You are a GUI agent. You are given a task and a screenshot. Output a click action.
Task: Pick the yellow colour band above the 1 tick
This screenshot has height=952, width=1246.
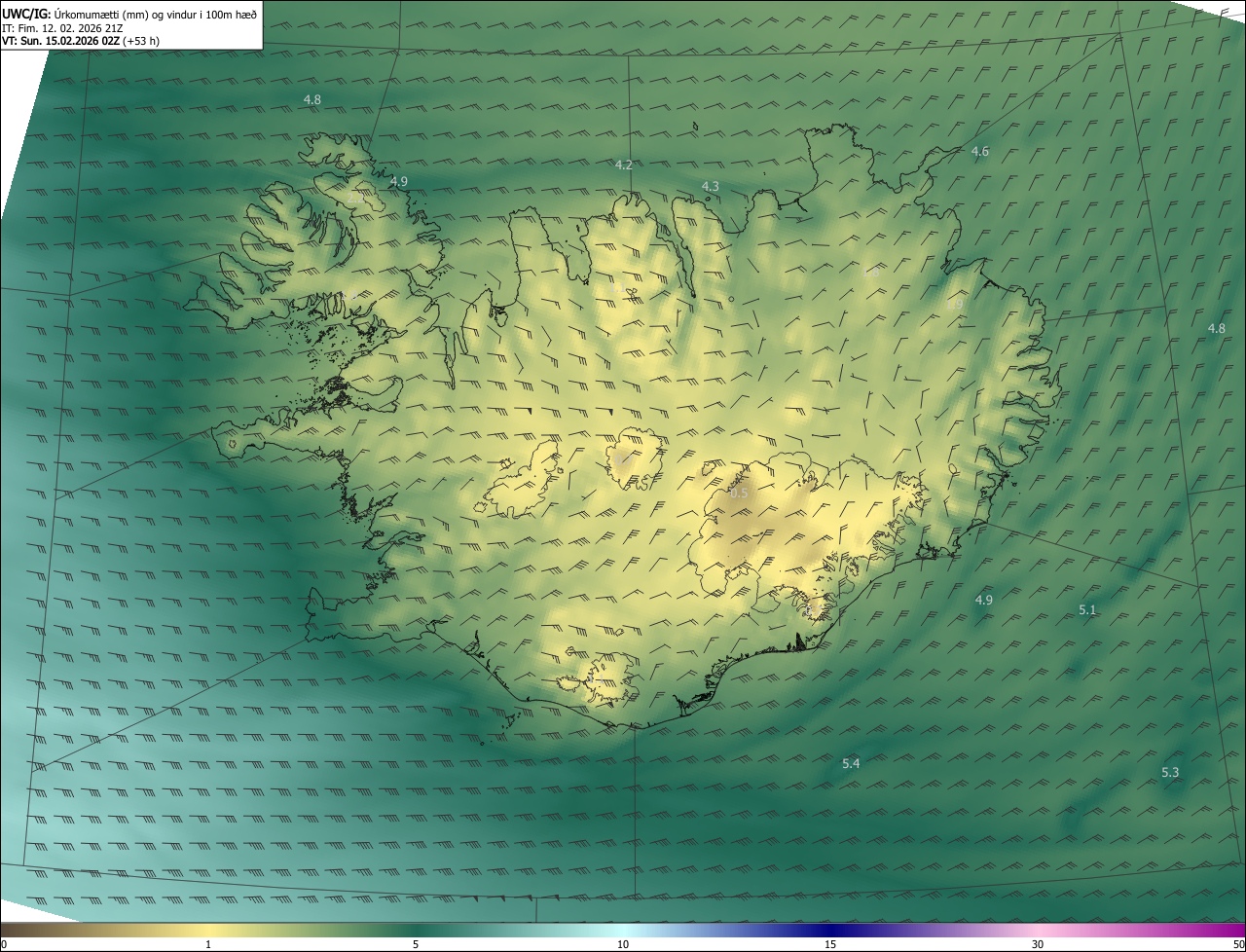coord(208,930)
